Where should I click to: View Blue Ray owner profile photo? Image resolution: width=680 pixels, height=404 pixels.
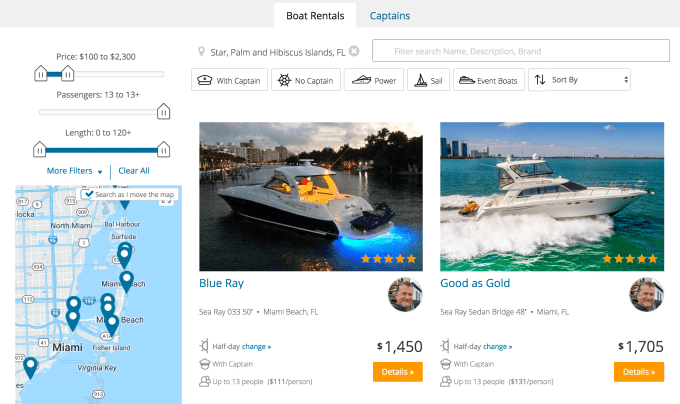click(x=405, y=295)
